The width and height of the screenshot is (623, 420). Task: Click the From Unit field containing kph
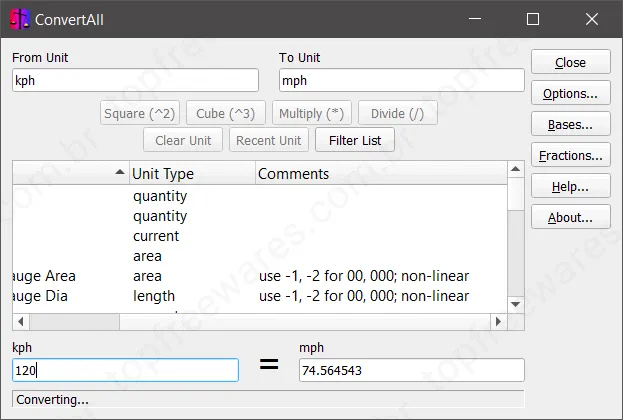click(x=135, y=80)
